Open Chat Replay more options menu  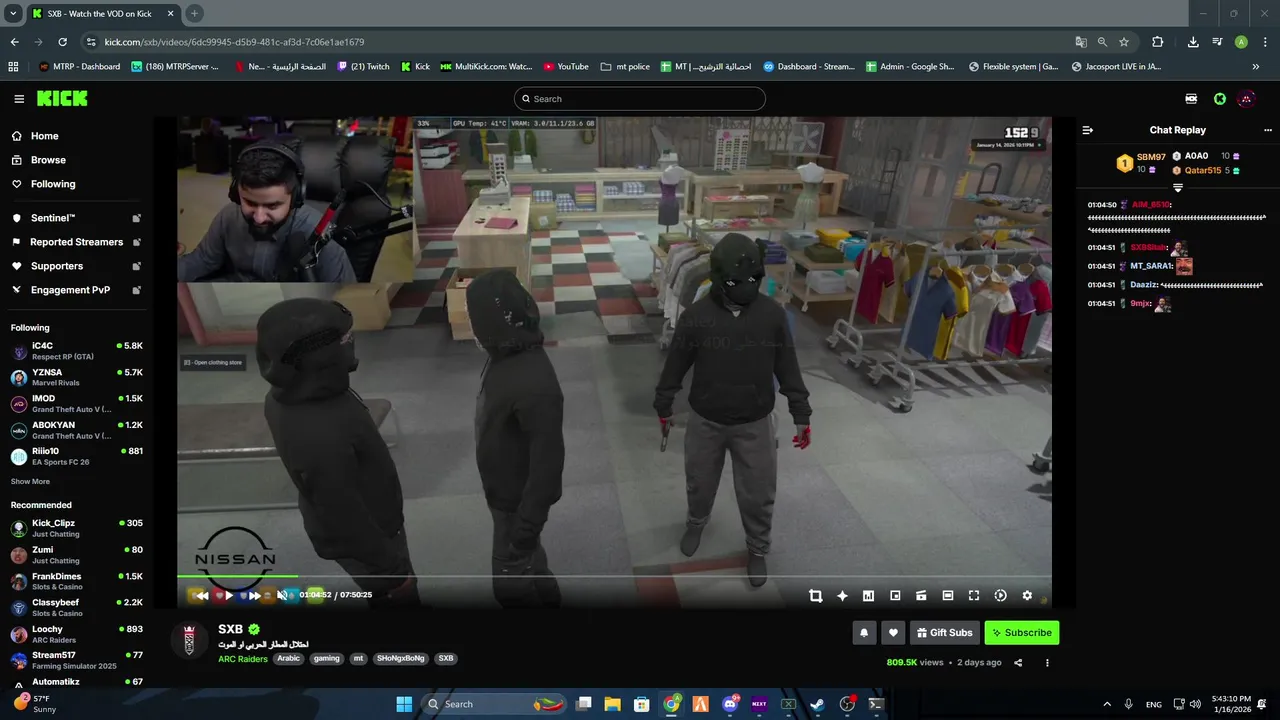(x=1268, y=130)
